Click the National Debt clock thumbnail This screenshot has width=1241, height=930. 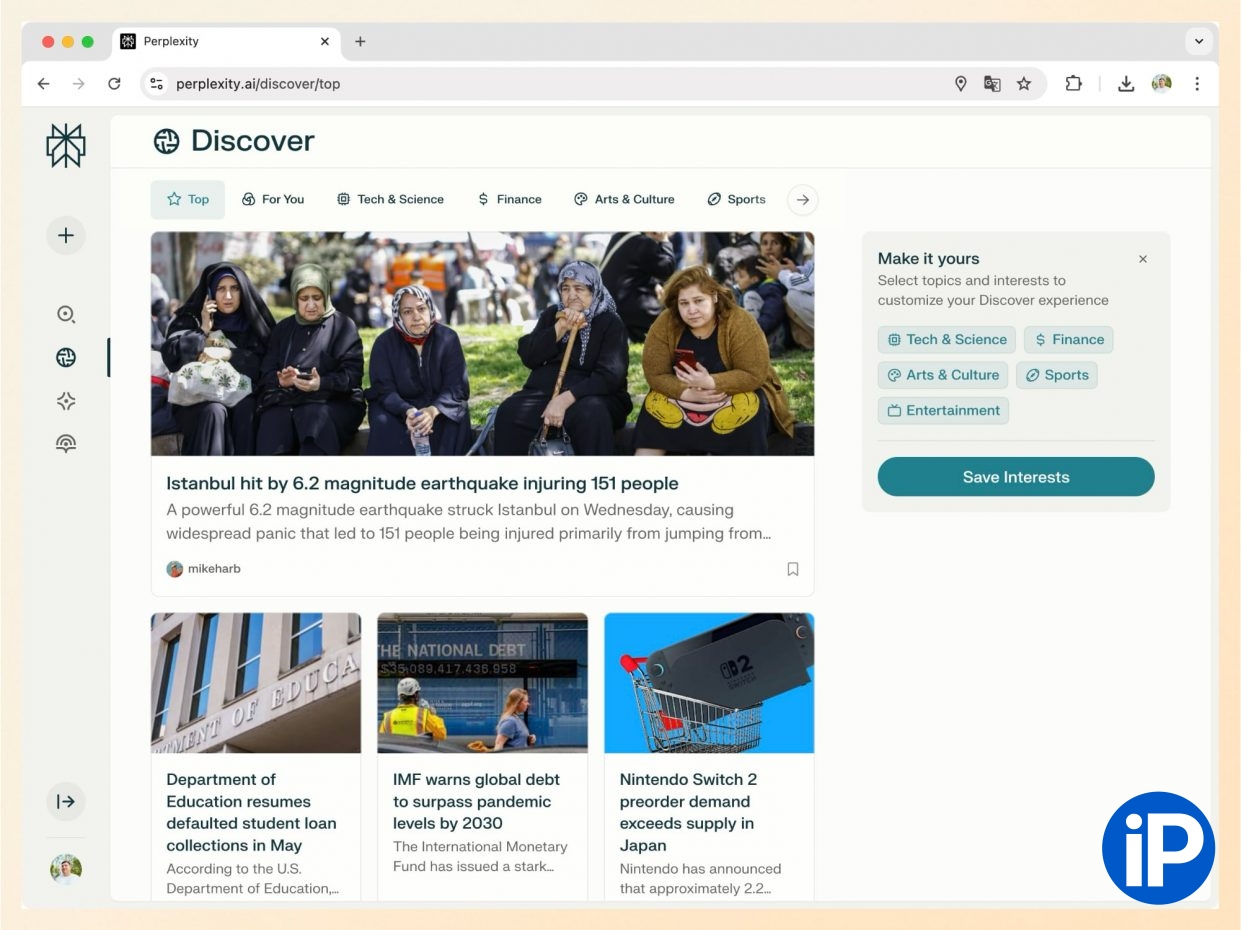tap(482, 683)
